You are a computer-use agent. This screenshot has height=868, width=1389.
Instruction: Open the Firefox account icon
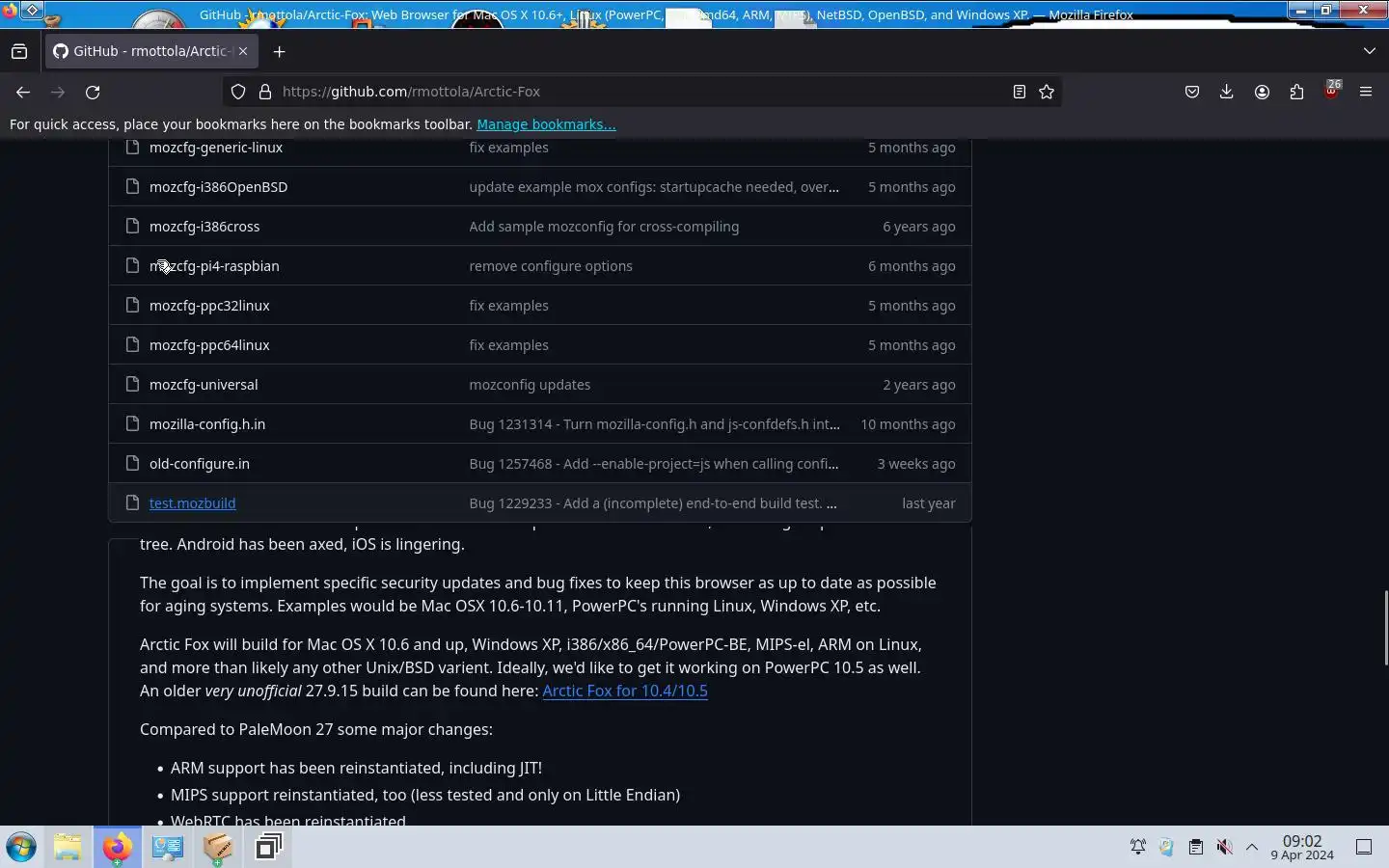pyautogui.click(x=1262, y=92)
